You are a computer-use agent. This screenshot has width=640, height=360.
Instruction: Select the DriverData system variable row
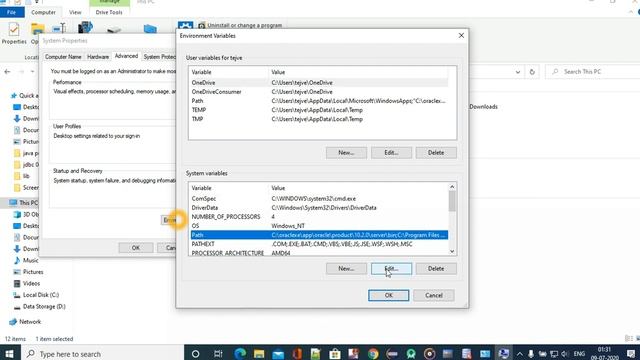tap(319, 208)
